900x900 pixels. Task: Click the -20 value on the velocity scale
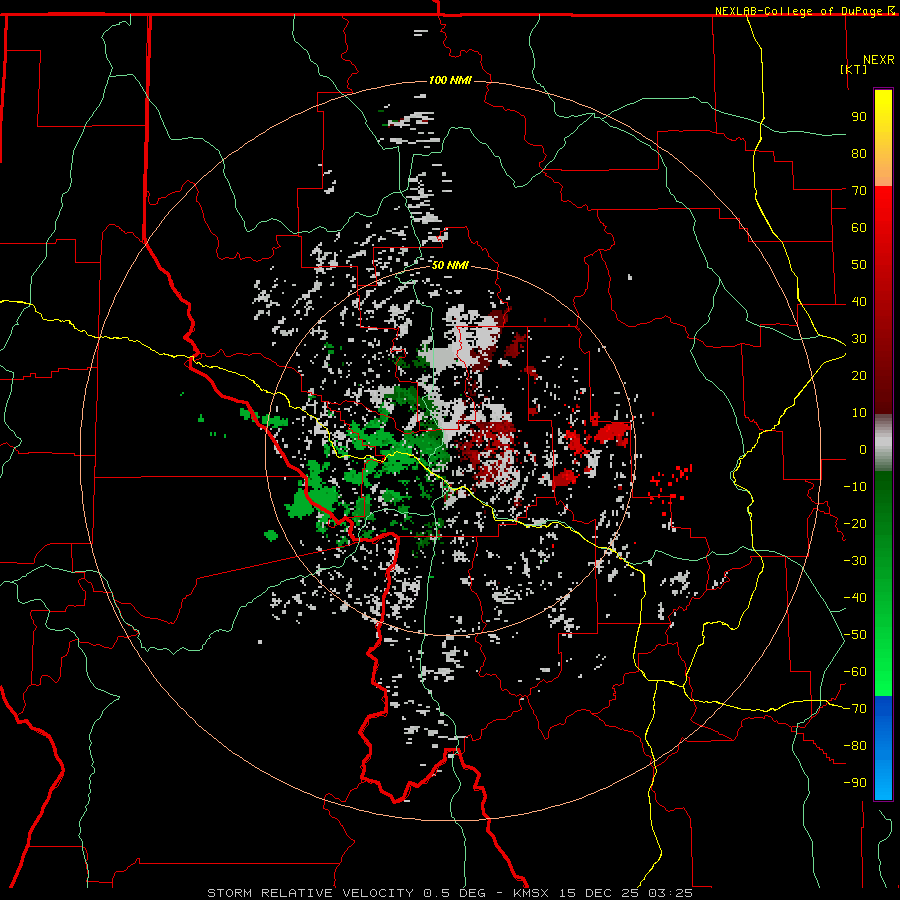tap(855, 523)
